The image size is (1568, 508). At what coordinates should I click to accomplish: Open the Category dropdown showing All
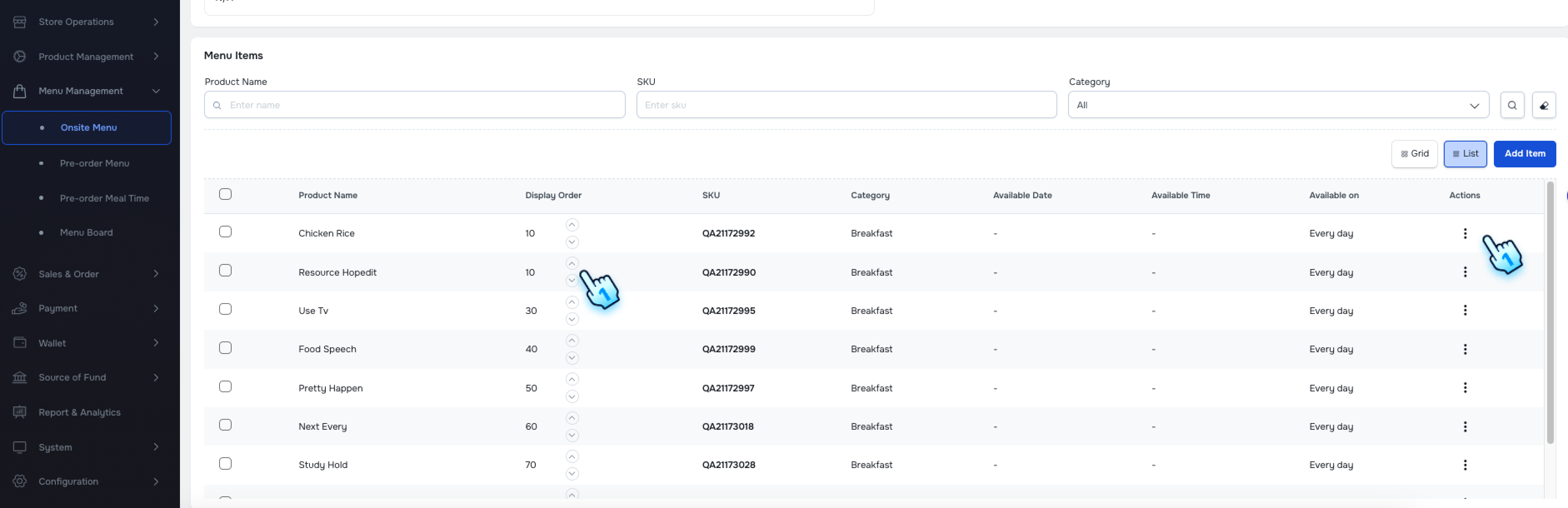pos(1278,105)
